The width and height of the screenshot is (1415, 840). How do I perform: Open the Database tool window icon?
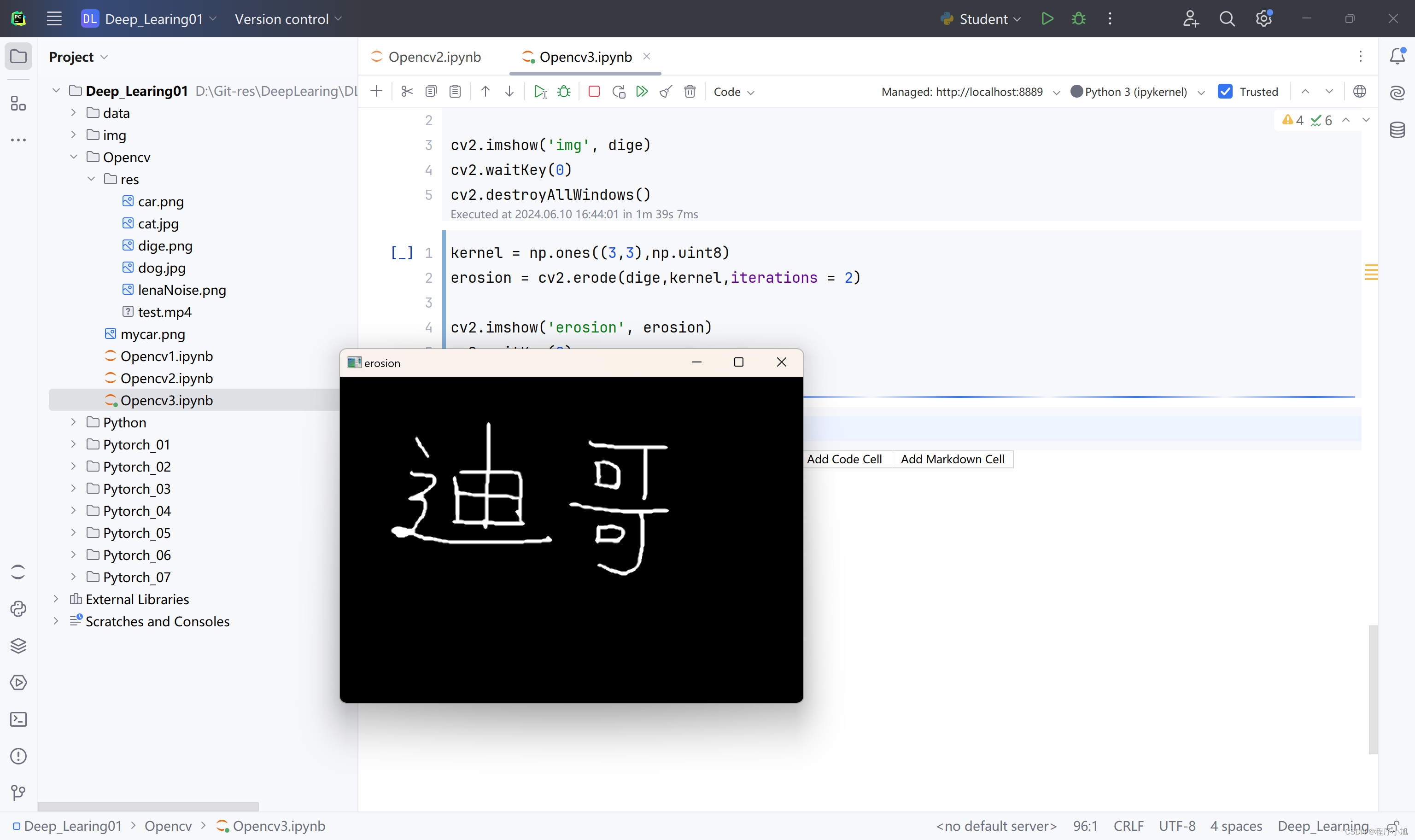(x=1397, y=130)
